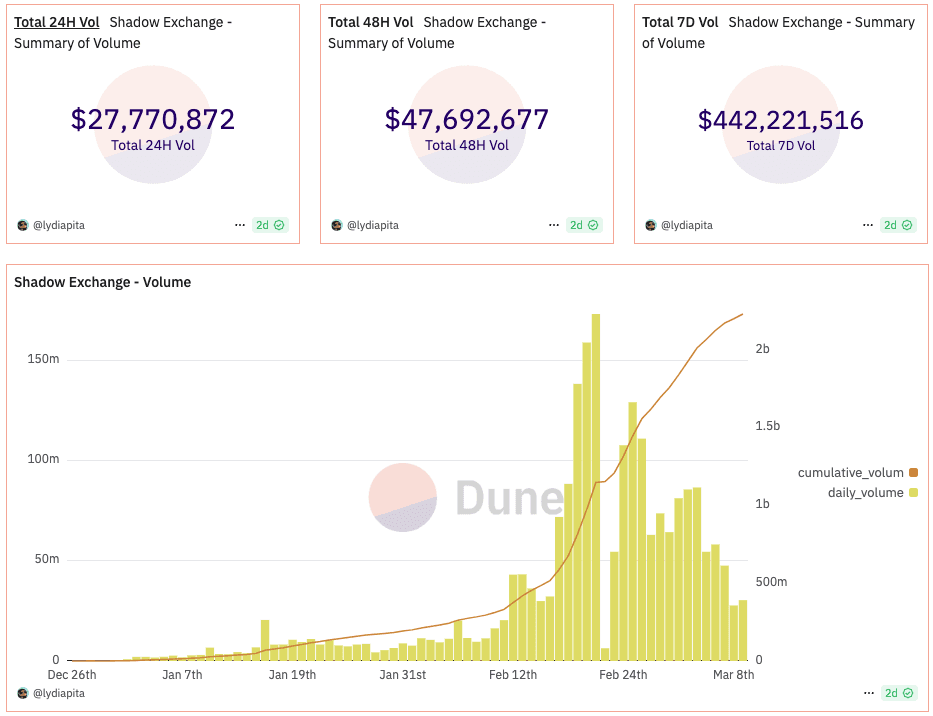Click lydiapita avatar icon in 48H Vol card
Viewport: 933px width, 716px height.
pyautogui.click(x=337, y=225)
